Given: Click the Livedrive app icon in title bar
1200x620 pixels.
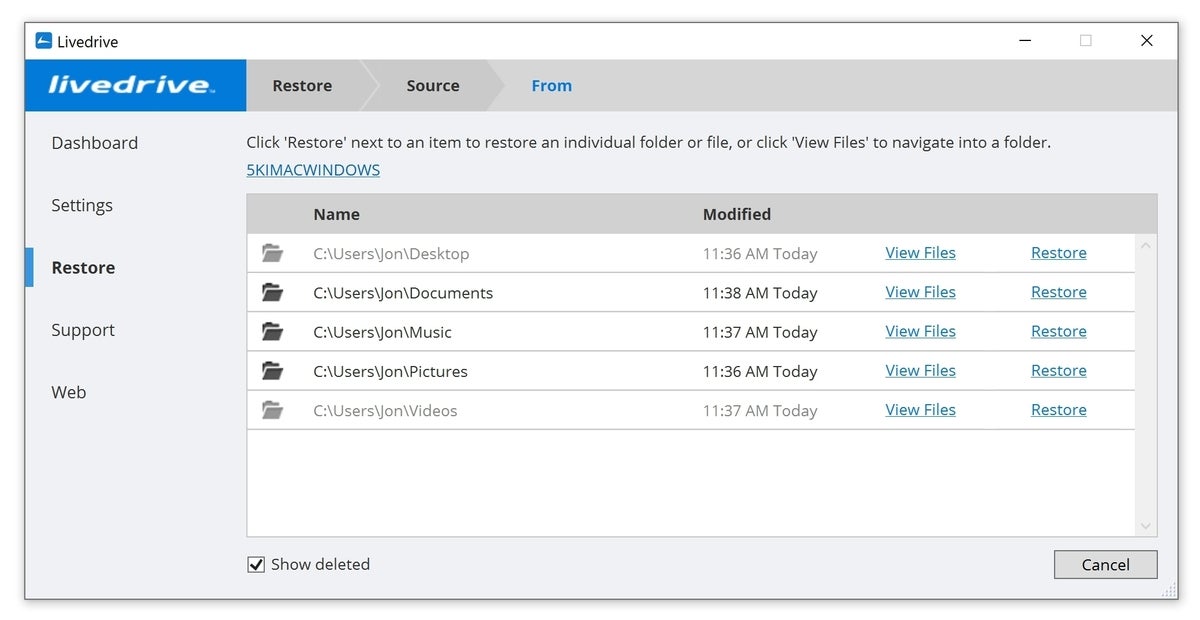Looking at the screenshot, I should click(44, 41).
